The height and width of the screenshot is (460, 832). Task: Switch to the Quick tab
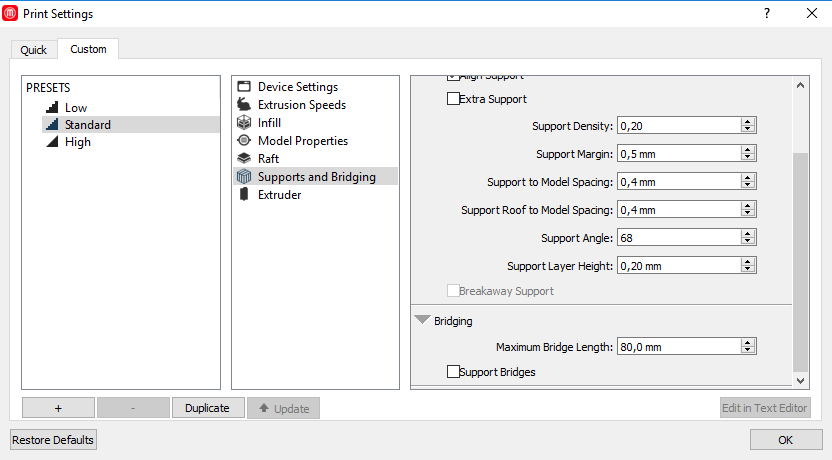pyautogui.click(x=33, y=50)
